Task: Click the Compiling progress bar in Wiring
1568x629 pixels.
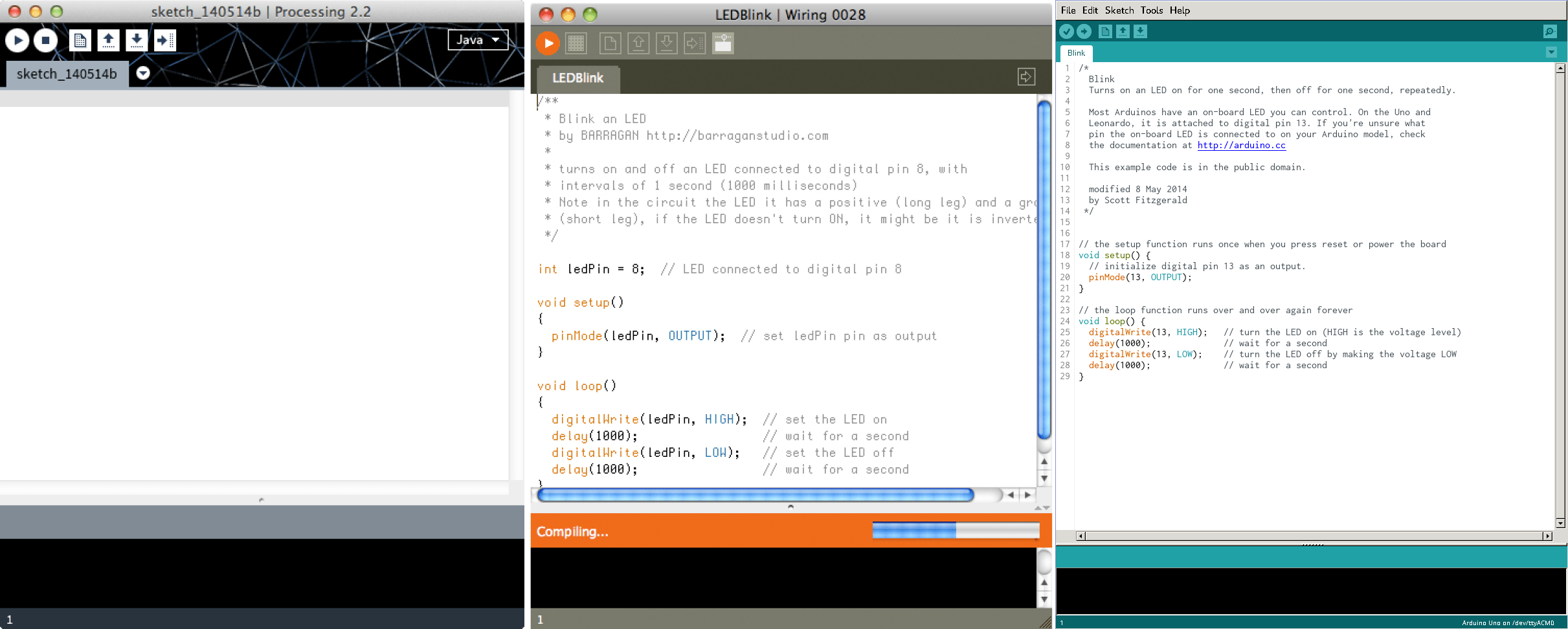Action: coord(955,531)
